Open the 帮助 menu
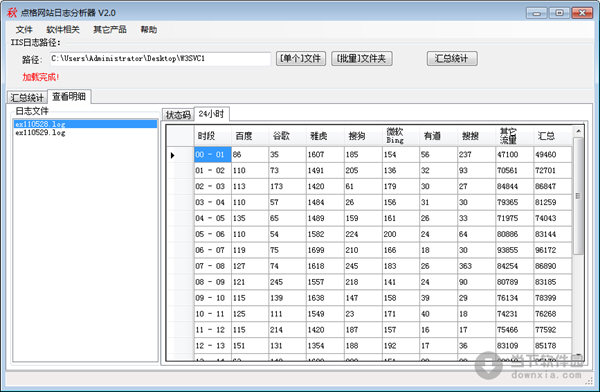Screen dimensions: 600x392 (148, 29)
